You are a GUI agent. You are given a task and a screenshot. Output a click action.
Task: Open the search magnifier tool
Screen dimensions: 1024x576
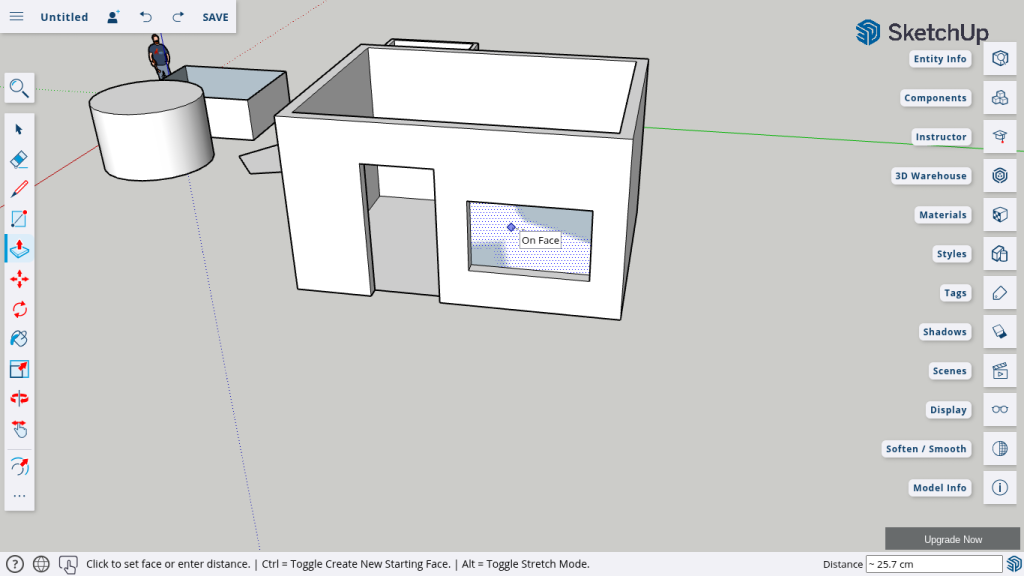[19, 88]
